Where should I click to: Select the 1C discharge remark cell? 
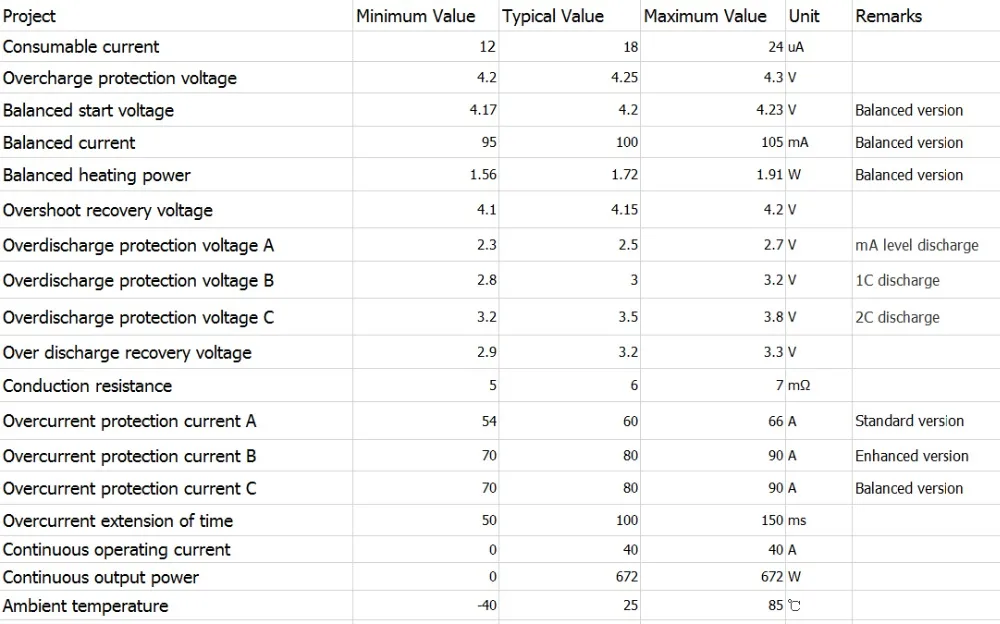click(x=897, y=280)
